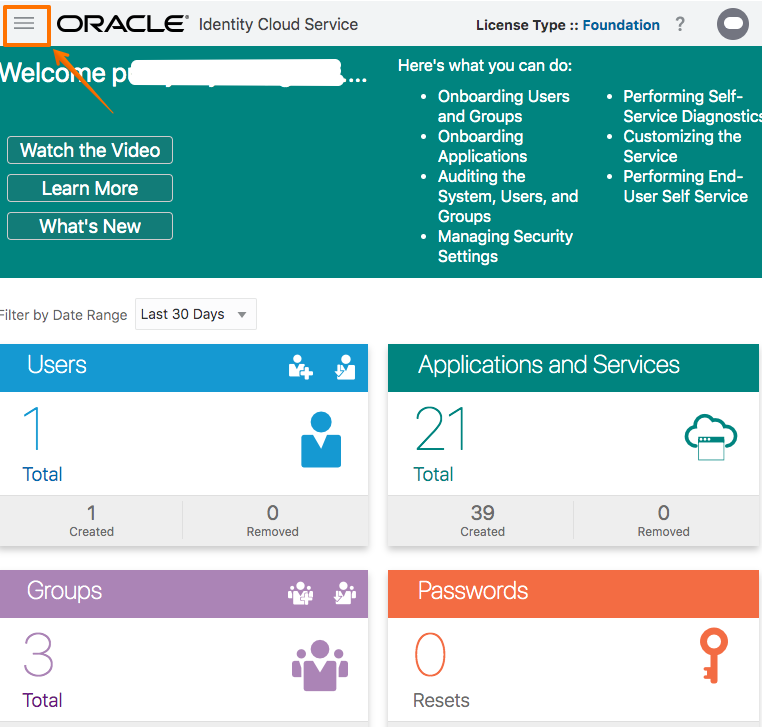Click the Foundation license type link

point(621,25)
